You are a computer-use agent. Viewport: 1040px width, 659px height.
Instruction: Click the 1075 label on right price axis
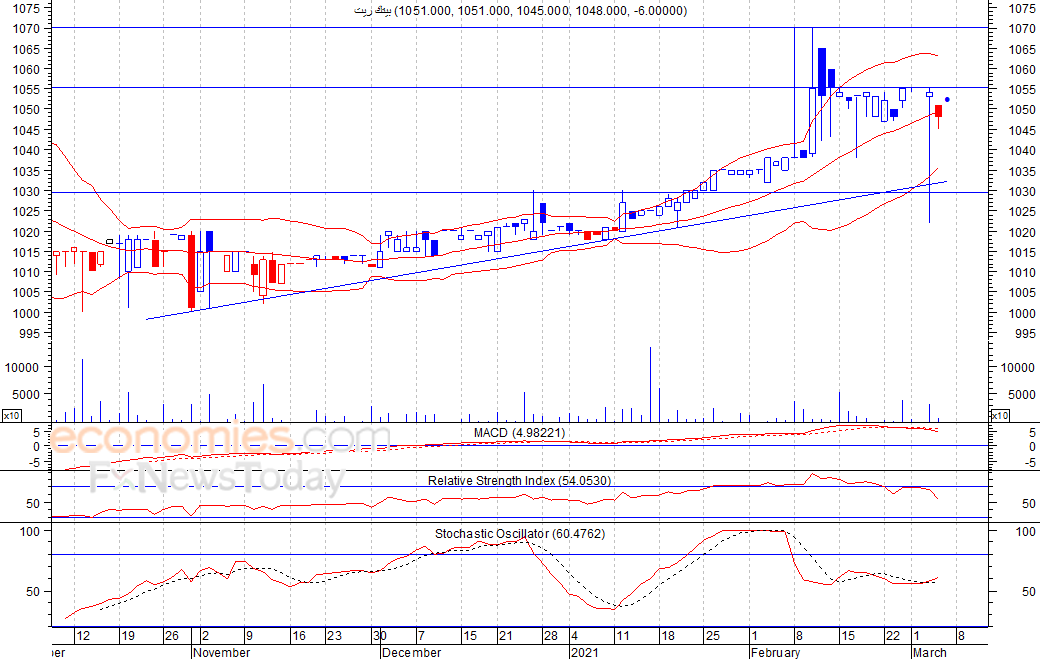pyautogui.click(x=1022, y=9)
